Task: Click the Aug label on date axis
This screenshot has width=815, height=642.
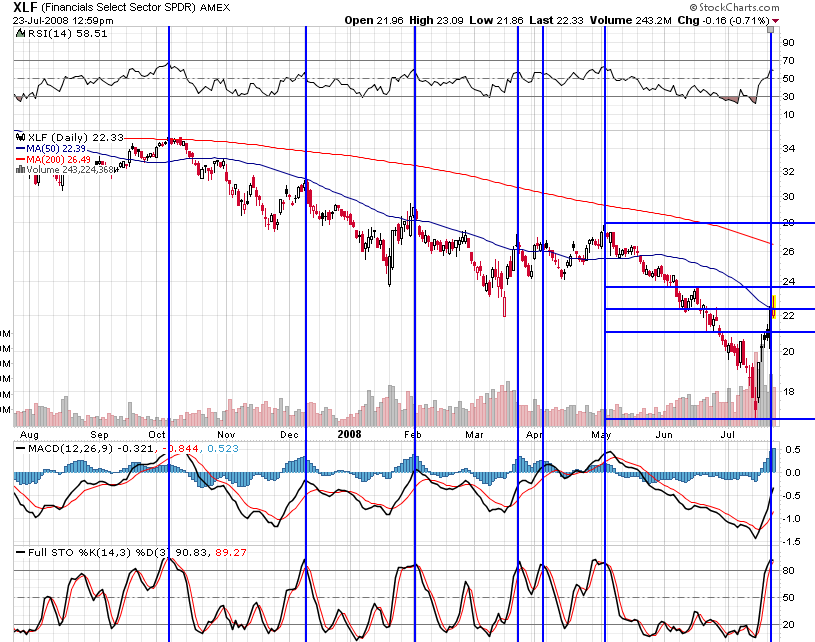Action: [x=29, y=435]
